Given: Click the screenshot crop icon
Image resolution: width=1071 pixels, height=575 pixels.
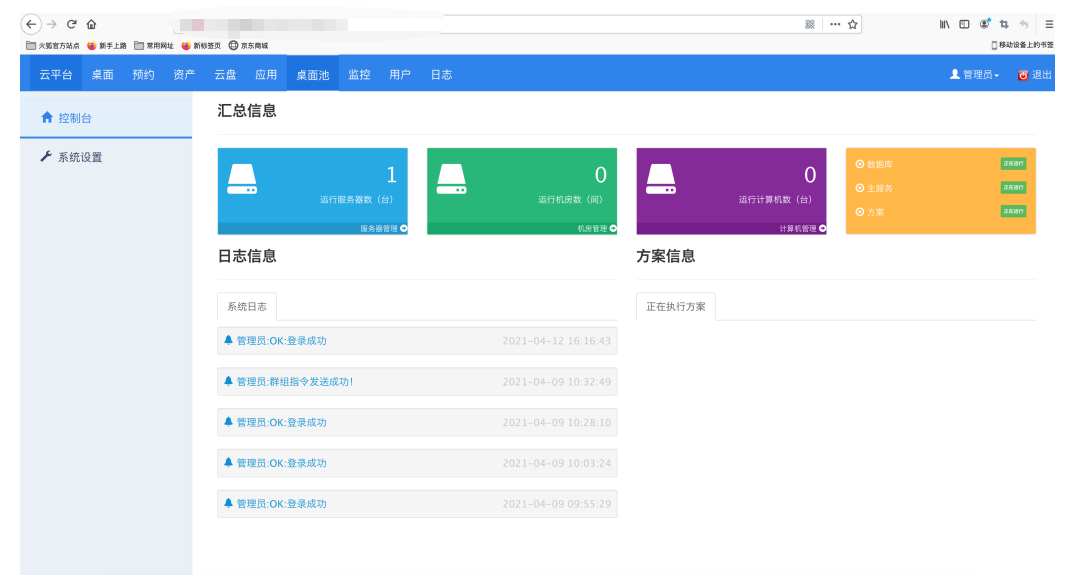Looking at the screenshot, I should click(1003, 24).
